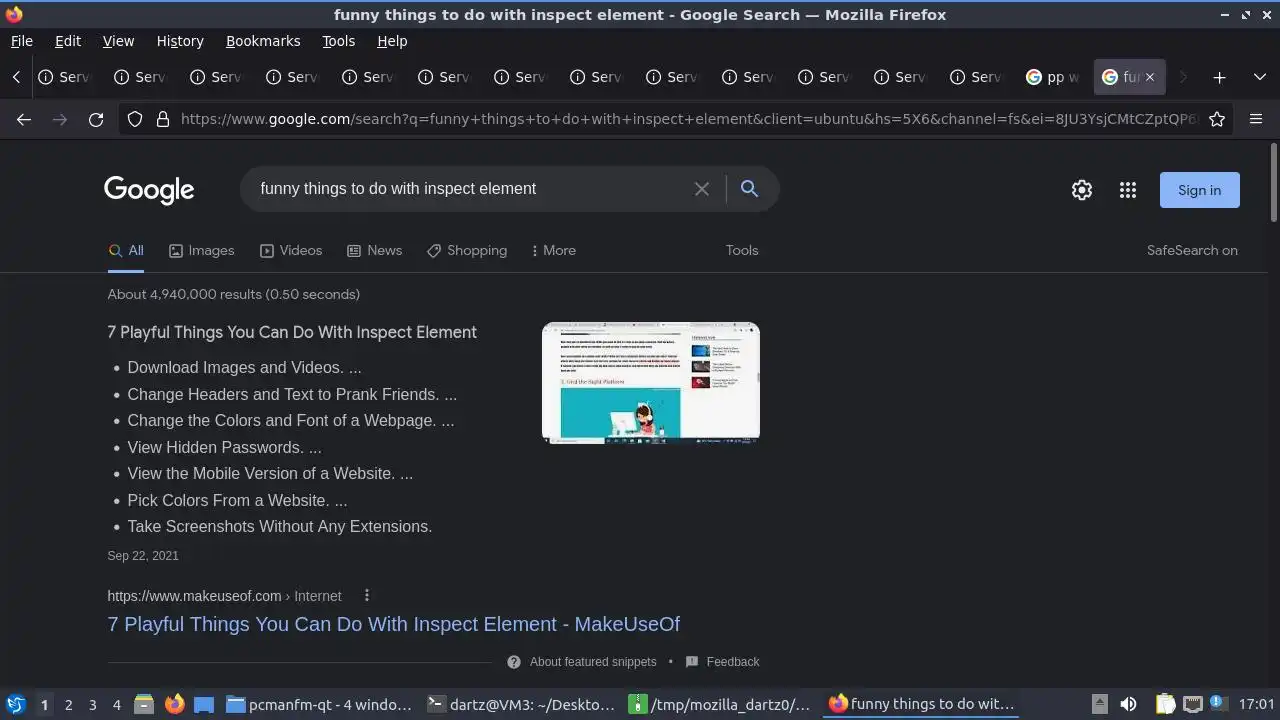Switch to virtual desktop 3
This screenshot has width=1280, height=720.
tap(92, 704)
